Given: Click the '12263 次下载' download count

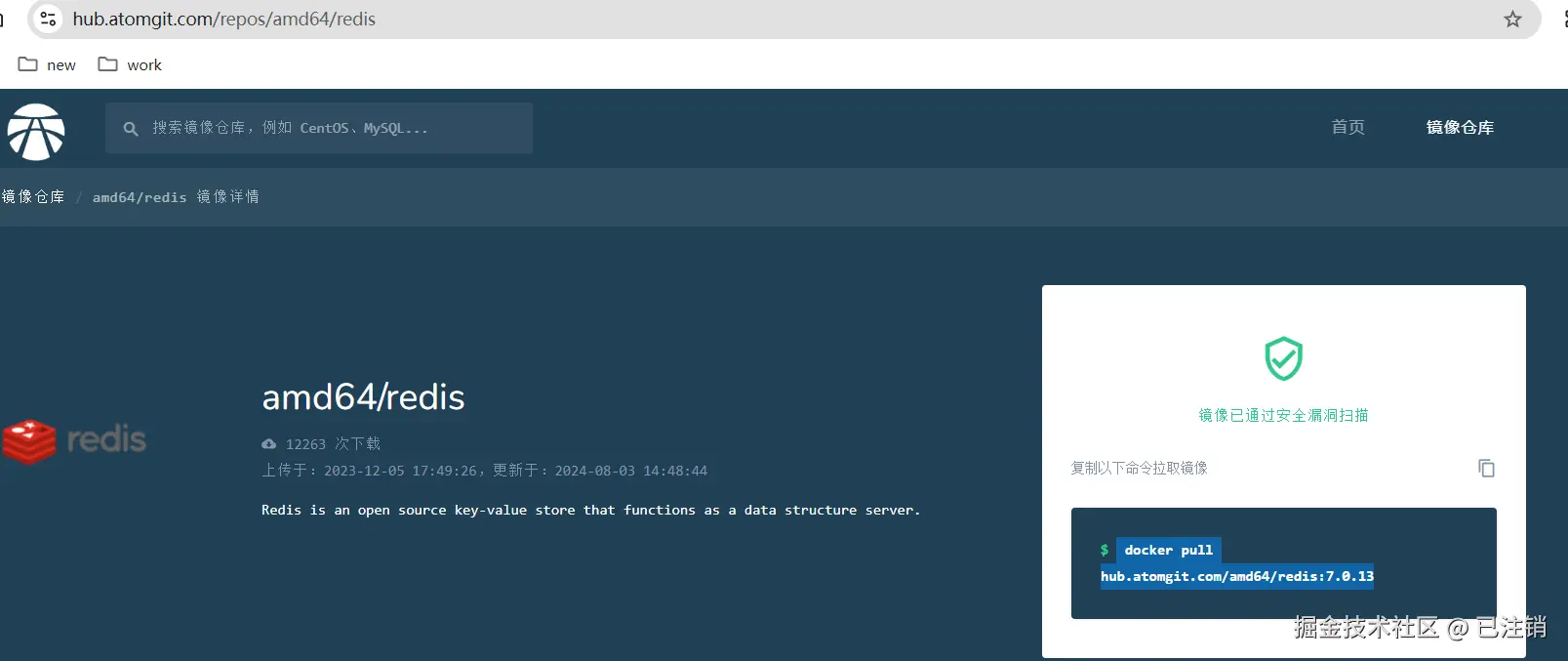Looking at the screenshot, I should [x=333, y=444].
